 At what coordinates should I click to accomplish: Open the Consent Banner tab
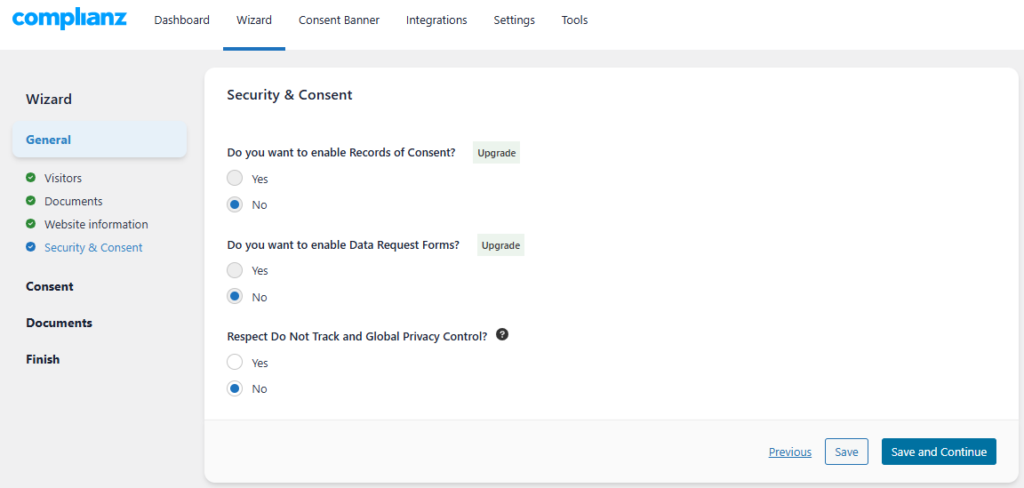click(x=339, y=20)
